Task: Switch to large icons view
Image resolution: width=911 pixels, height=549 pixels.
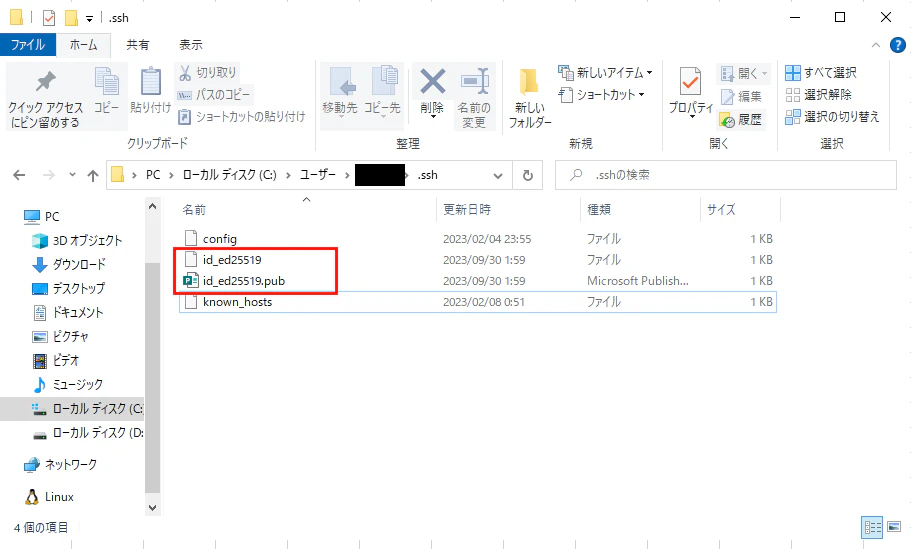Action: coord(894,527)
